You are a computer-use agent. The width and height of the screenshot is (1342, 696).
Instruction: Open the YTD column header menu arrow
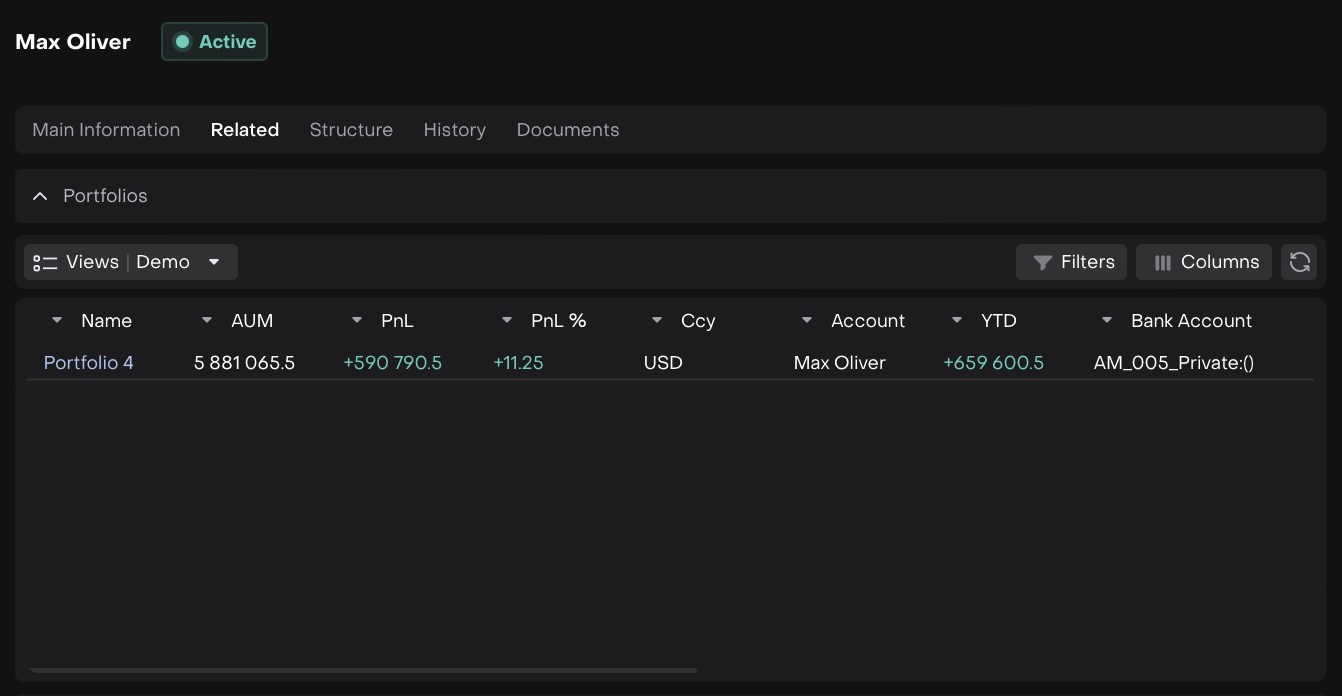click(957, 321)
